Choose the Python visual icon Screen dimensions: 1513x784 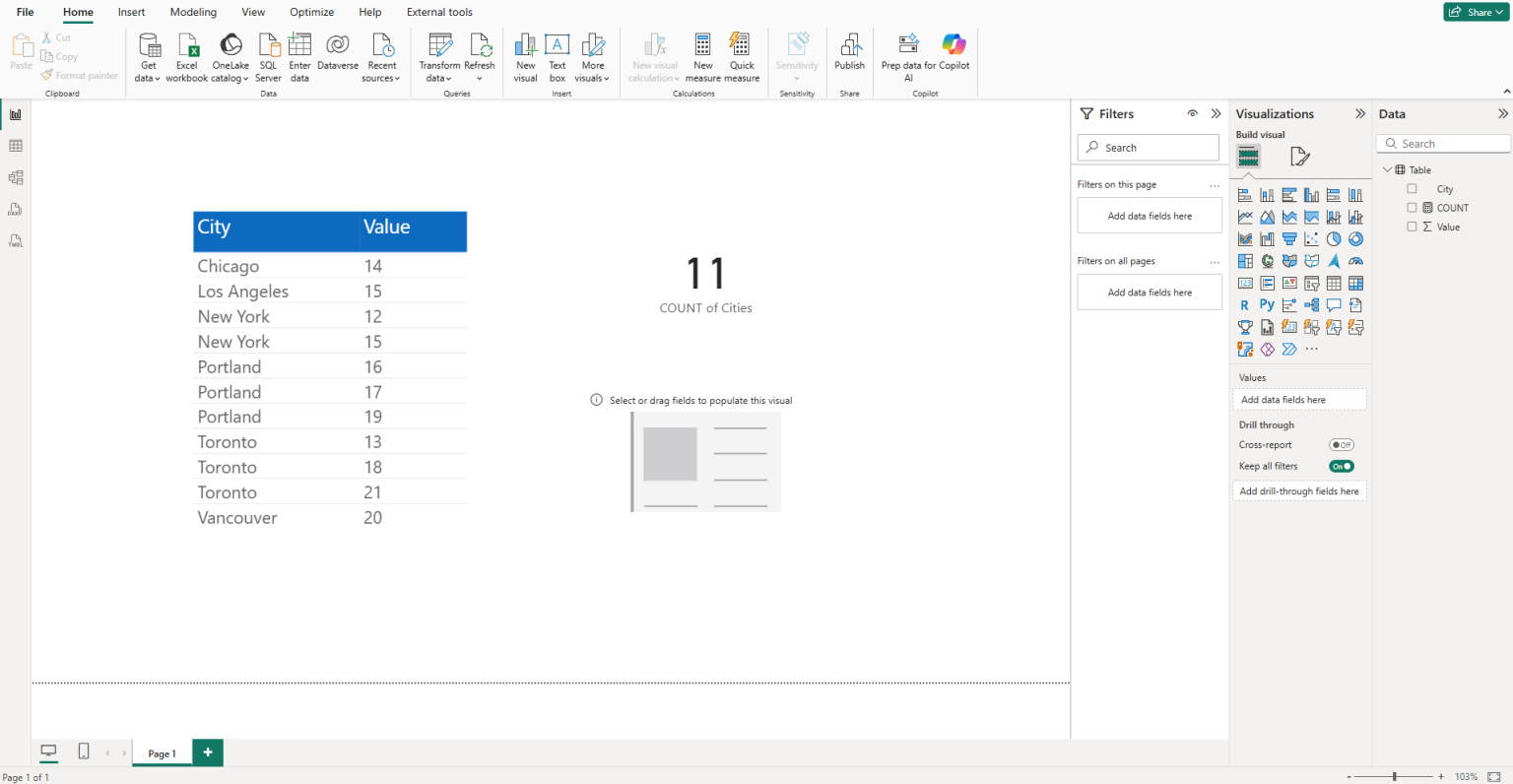[x=1267, y=305]
